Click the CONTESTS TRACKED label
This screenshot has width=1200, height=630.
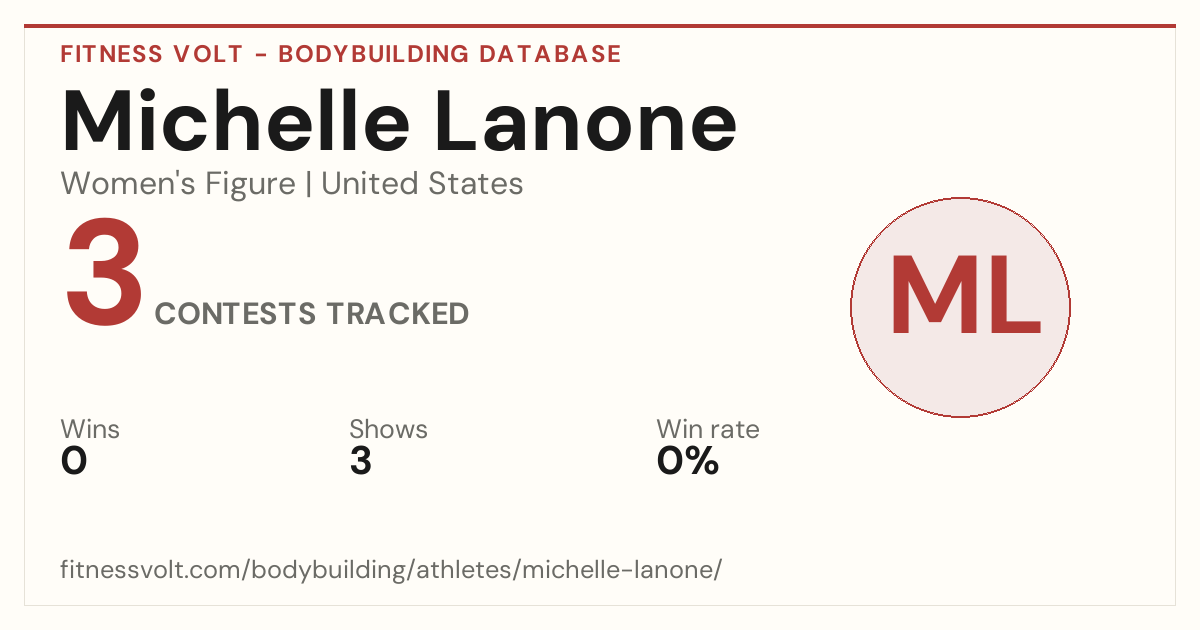[x=312, y=314]
